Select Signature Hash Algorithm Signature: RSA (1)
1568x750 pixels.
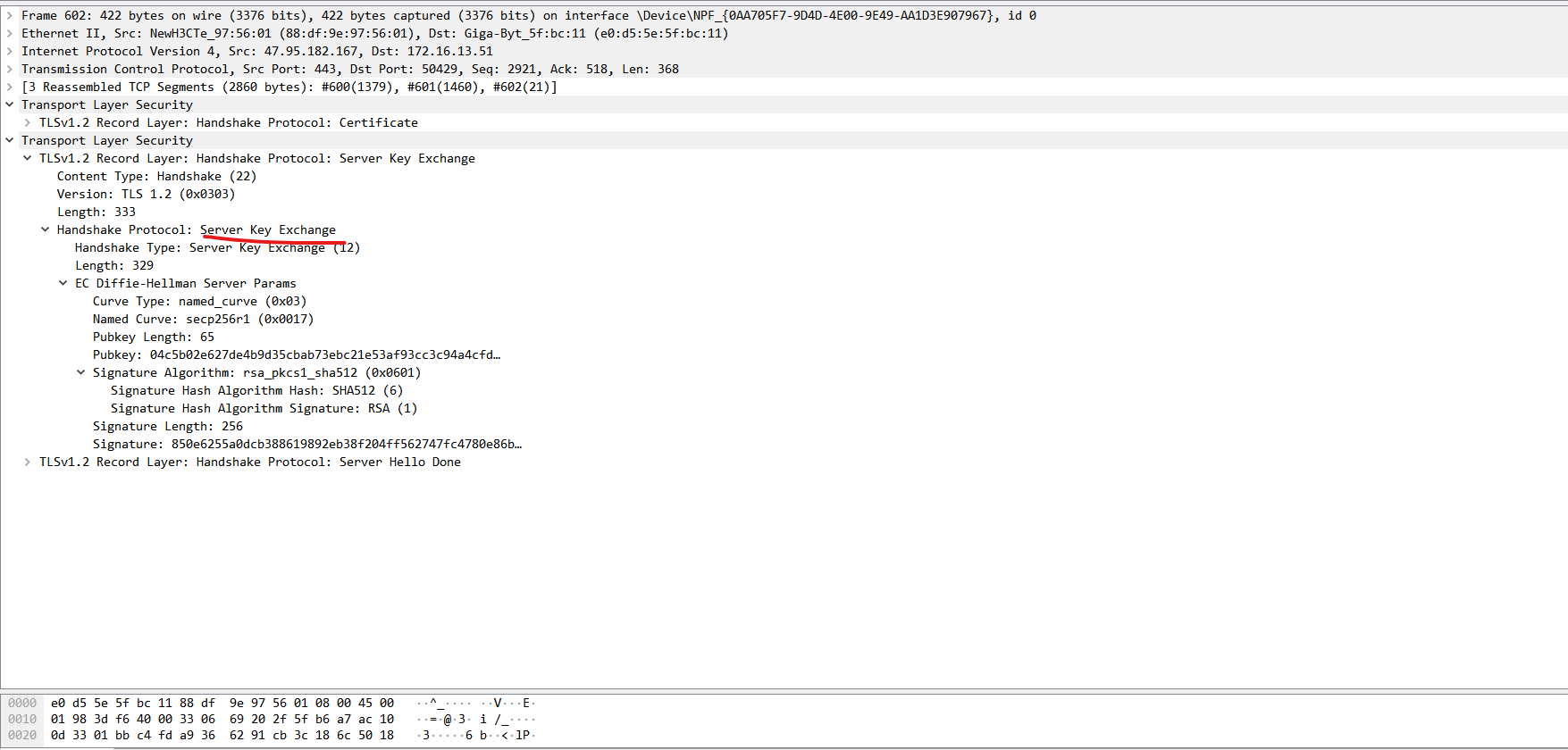(264, 408)
